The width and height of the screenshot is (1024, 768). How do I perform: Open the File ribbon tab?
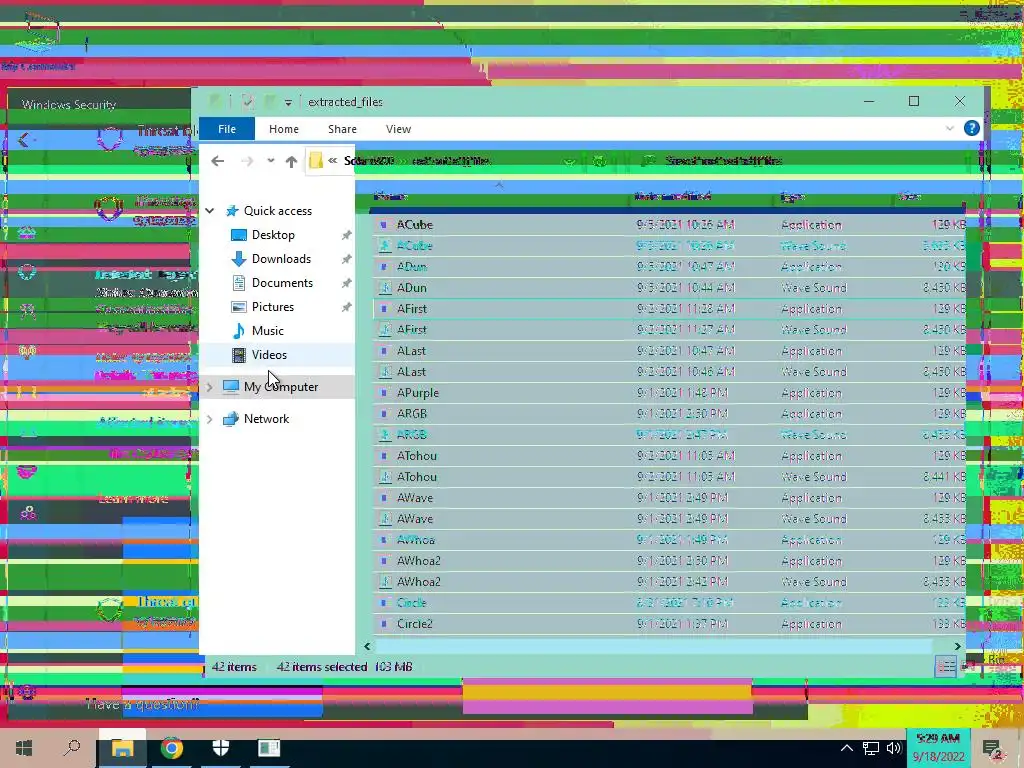tap(227, 129)
